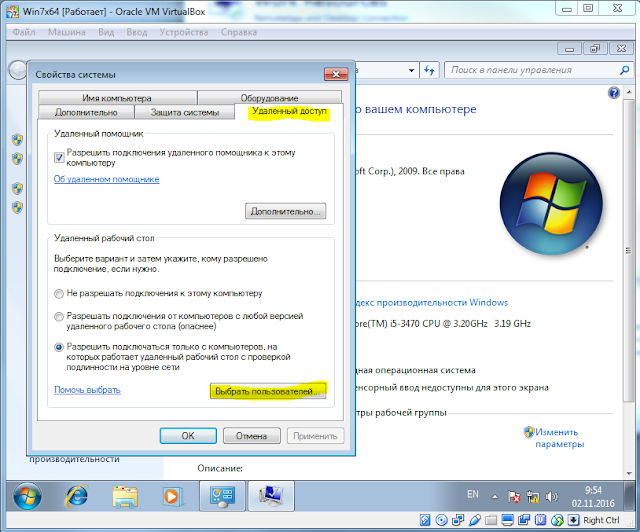The height and width of the screenshot is (532, 640).
Task: Click VirtualBox window title icon
Action: (x=12, y=11)
